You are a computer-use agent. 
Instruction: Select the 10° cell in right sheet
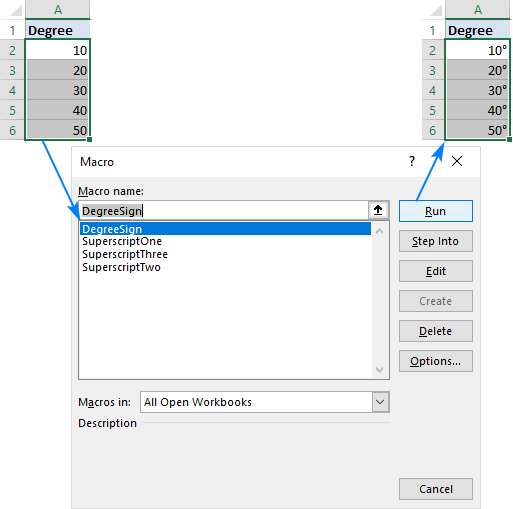click(x=478, y=50)
